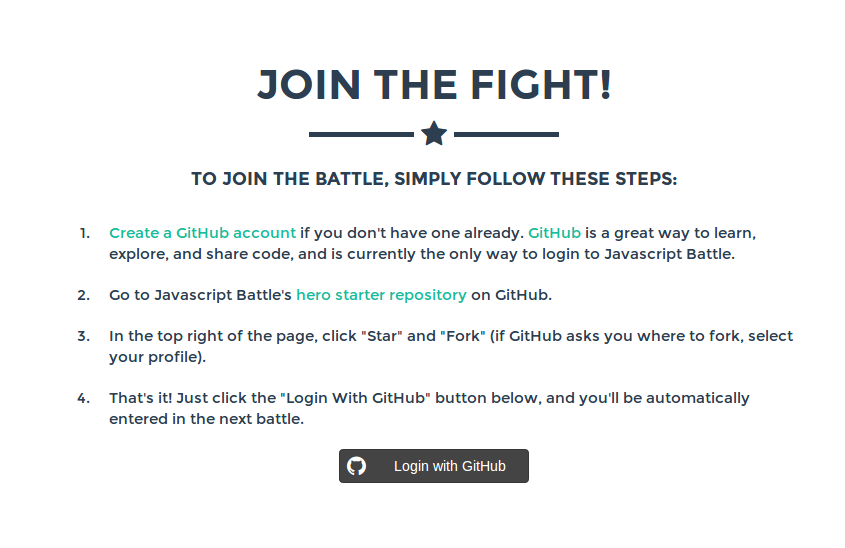The image size is (845, 548).
Task: Click list number "3." in the steps
Action: [x=84, y=336]
